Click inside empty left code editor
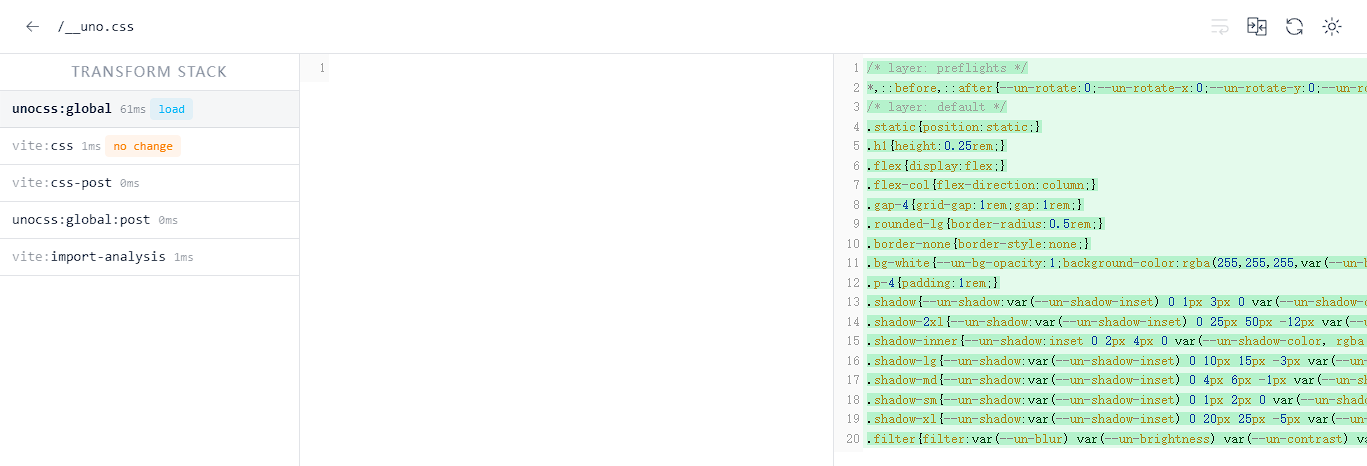 (x=580, y=260)
